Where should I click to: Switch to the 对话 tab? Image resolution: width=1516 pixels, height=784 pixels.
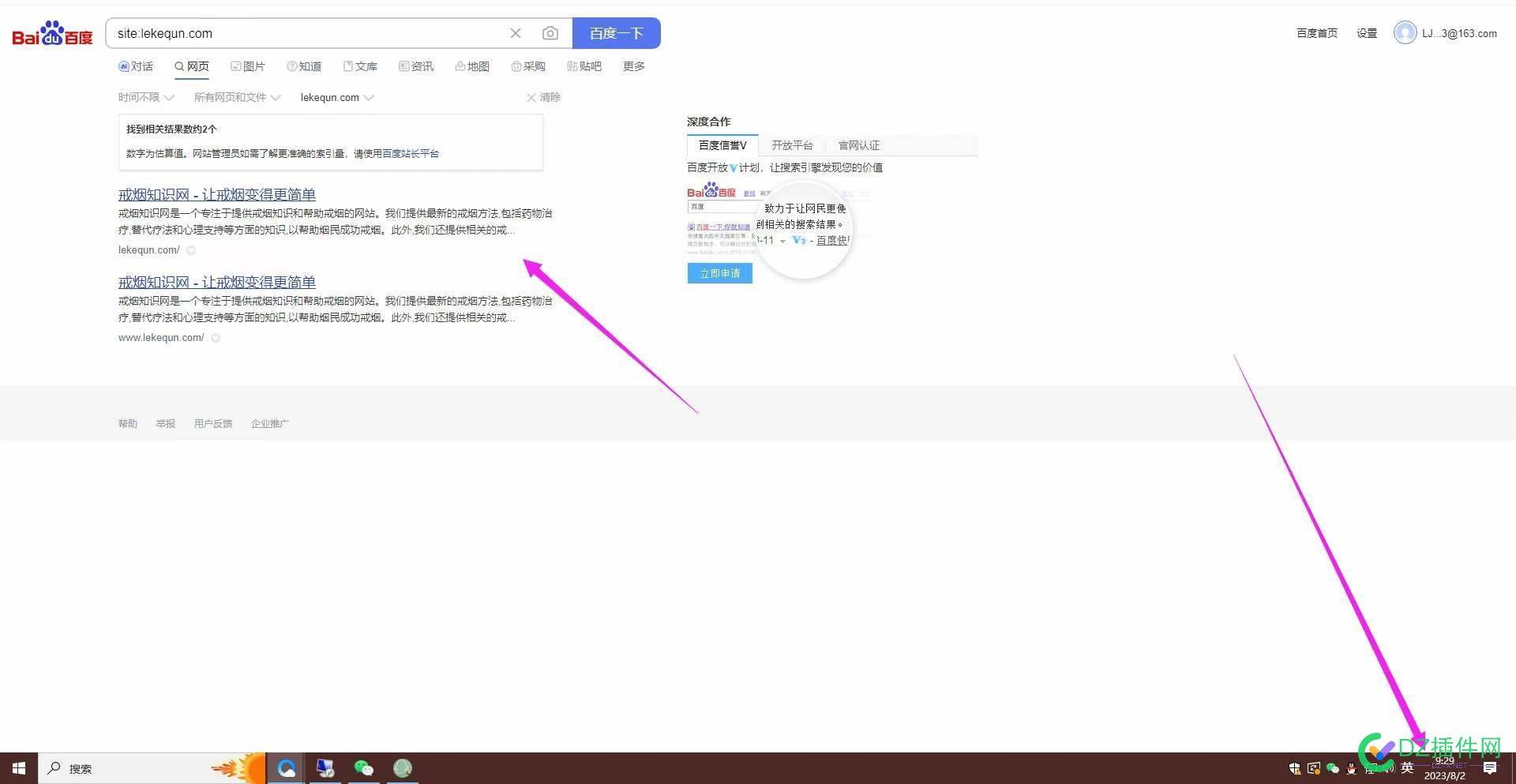136,66
